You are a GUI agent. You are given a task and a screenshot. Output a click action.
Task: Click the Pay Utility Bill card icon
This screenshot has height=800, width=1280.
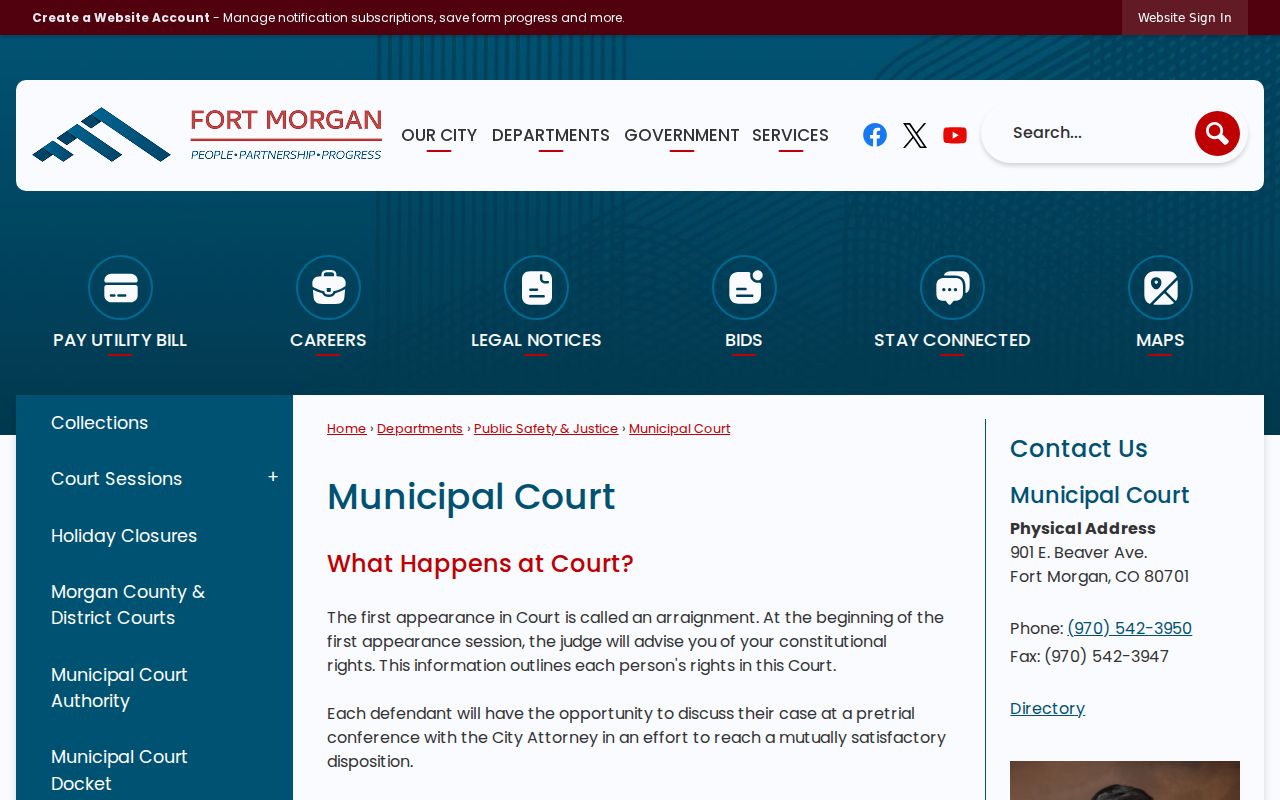[x=120, y=288]
